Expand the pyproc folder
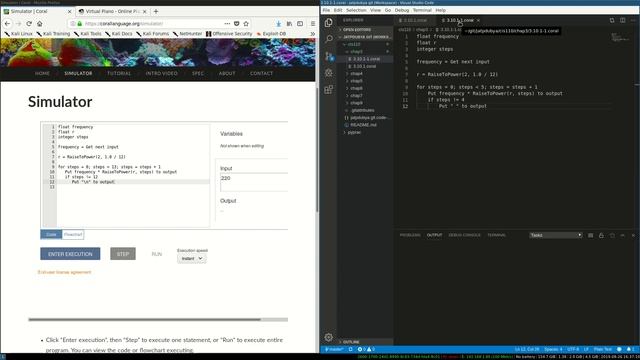The width and height of the screenshot is (640, 360). pyautogui.click(x=353, y=132)
